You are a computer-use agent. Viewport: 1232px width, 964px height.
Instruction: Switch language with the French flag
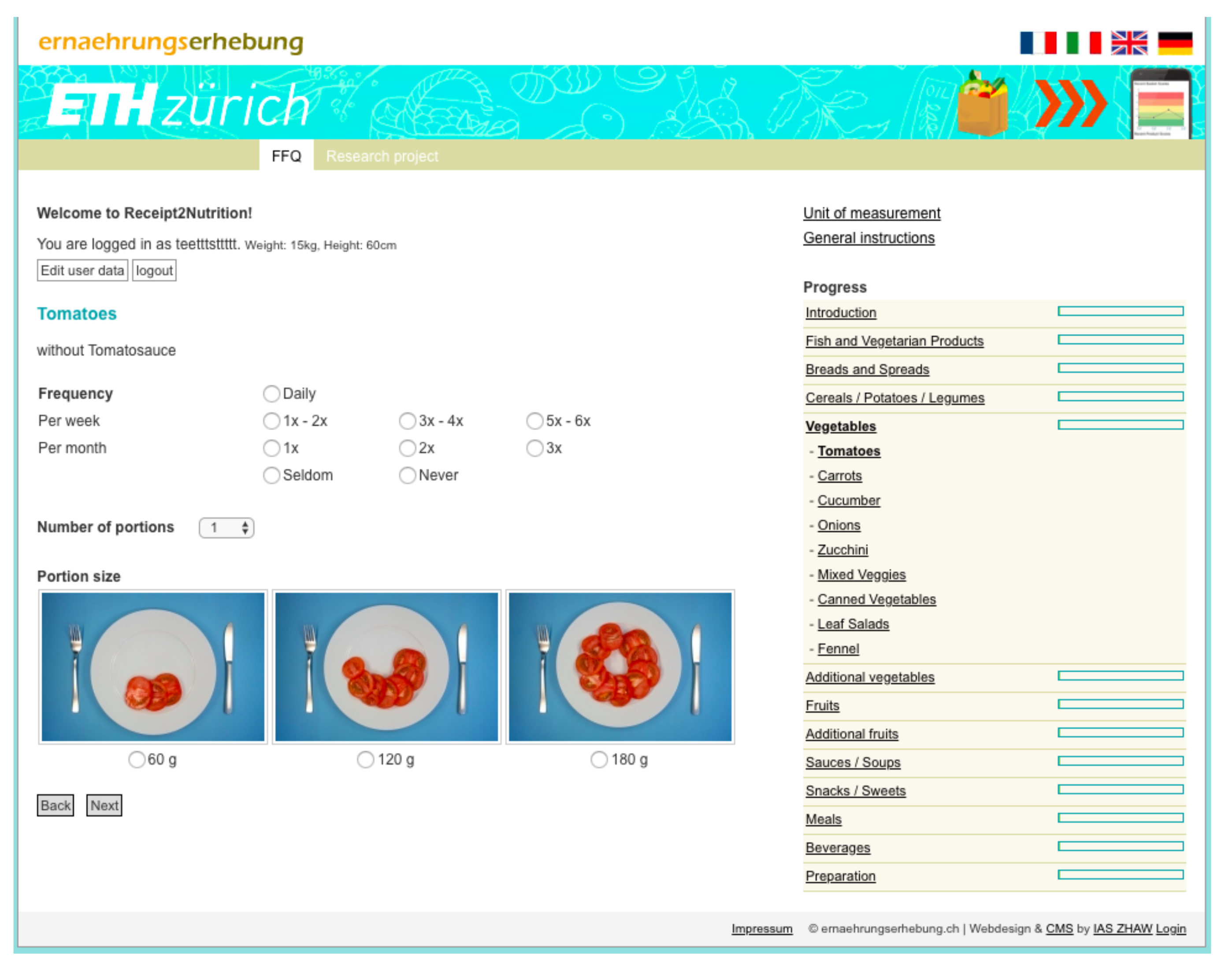click(x=1038, y=43)
